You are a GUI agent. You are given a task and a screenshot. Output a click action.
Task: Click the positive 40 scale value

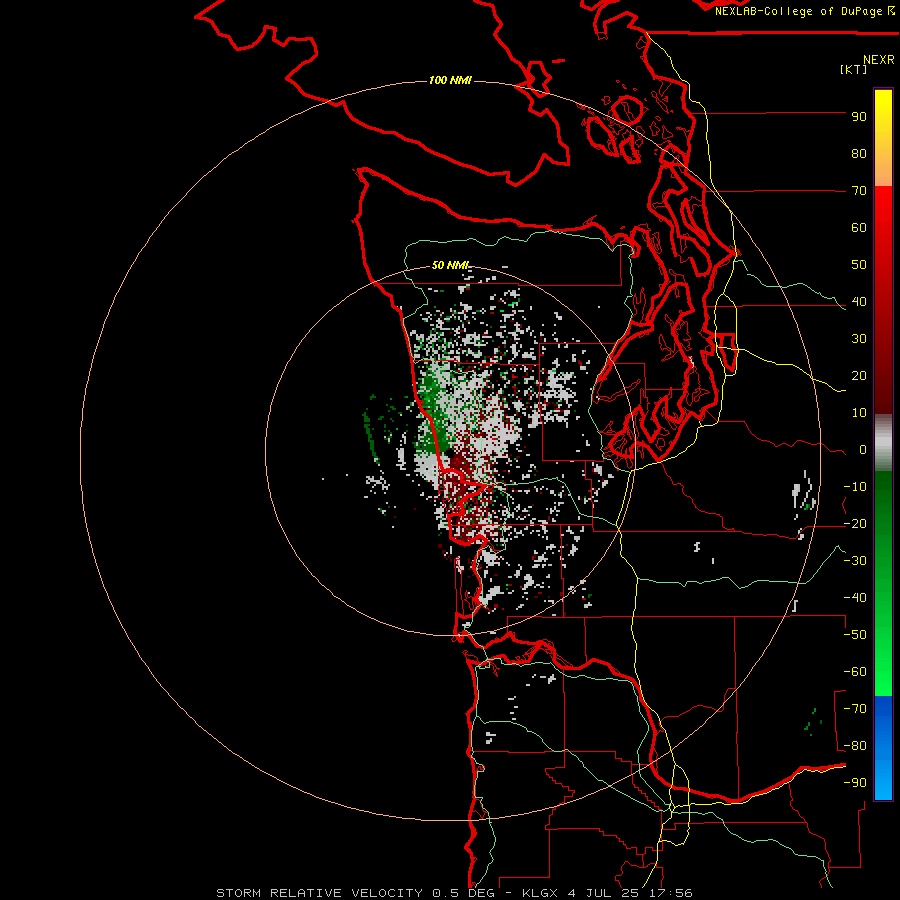(x=859, y=302)
